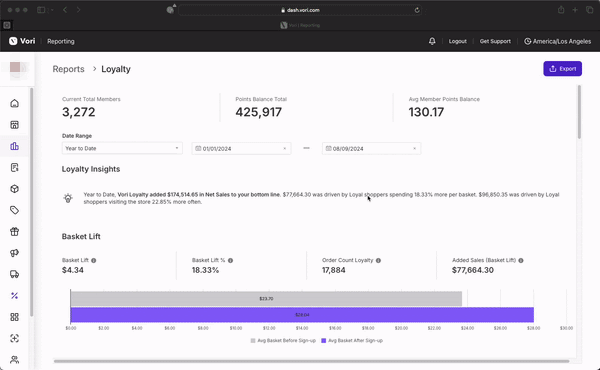The height and width of the screenshot is (370, 600).
Task: Click Avg Member Points Balance 130.17
Action: (x=426, y=112)
